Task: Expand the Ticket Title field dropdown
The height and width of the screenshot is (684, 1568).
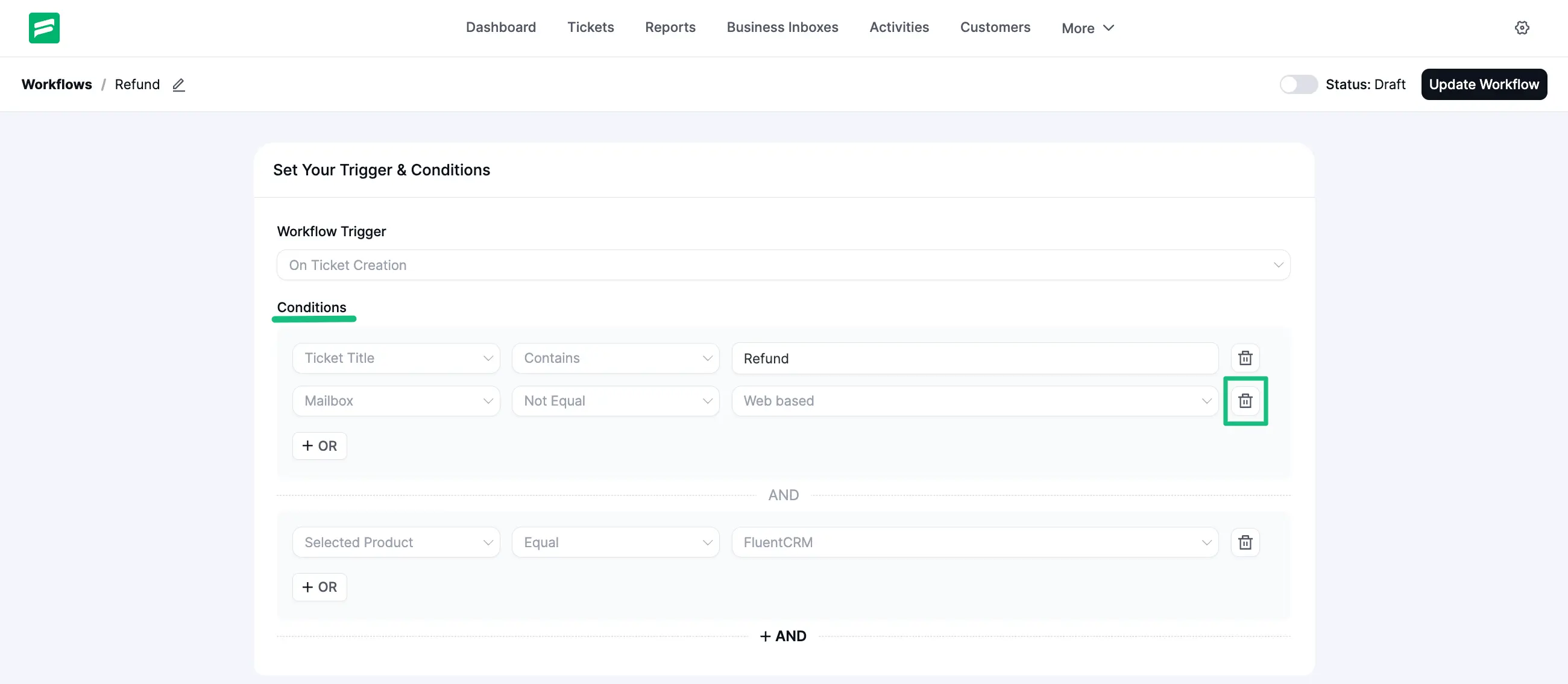Action: tap(395, 358)
